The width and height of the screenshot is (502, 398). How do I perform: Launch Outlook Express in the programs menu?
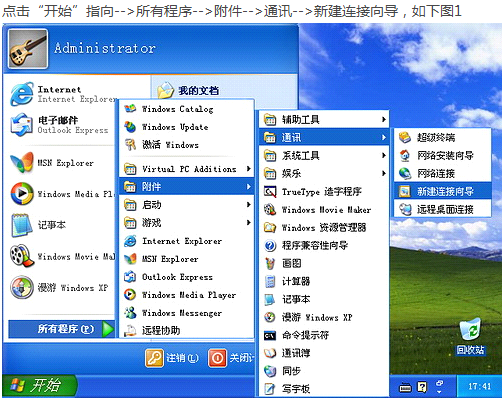(x=187, y=277)
